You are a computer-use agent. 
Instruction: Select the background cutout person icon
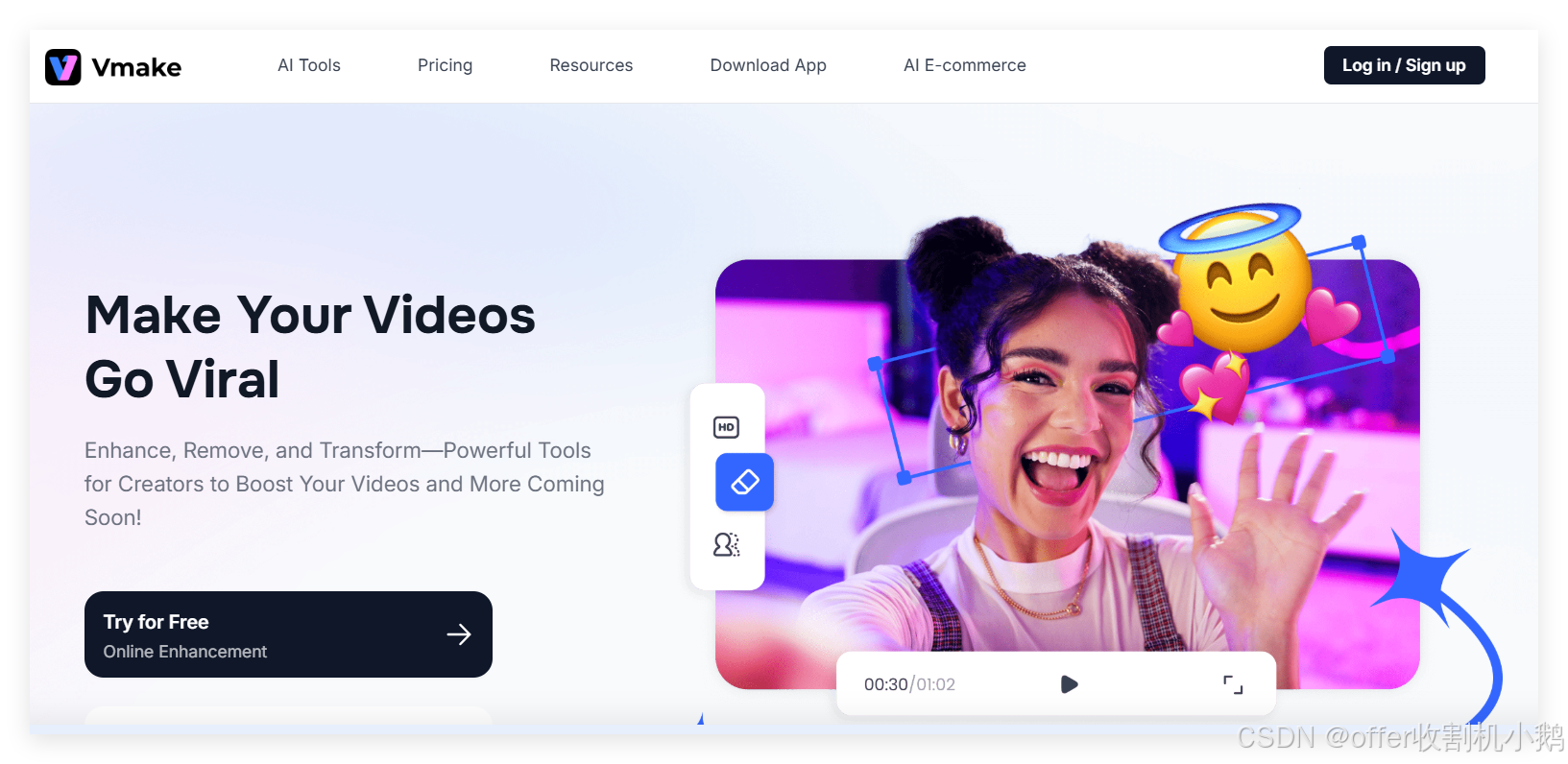click(727, 545)
